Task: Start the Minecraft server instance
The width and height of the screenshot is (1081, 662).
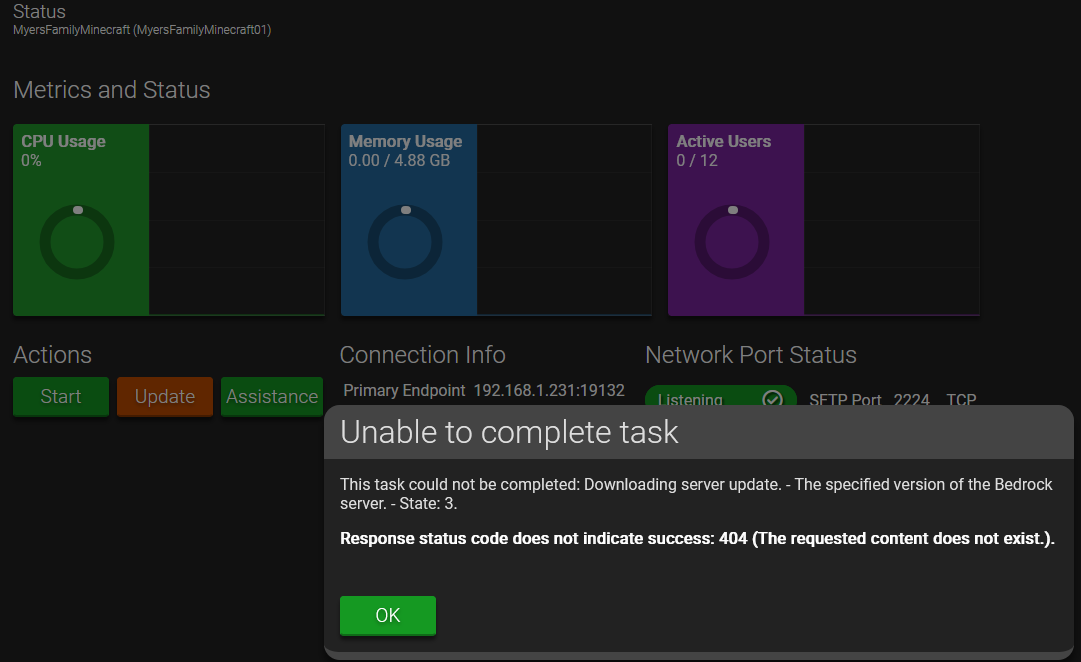Action: (x=61, y=396)
